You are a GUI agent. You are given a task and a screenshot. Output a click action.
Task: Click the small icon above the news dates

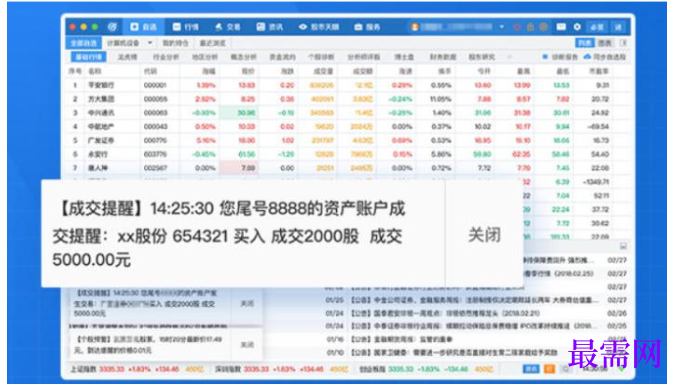(x=623, y=246)
